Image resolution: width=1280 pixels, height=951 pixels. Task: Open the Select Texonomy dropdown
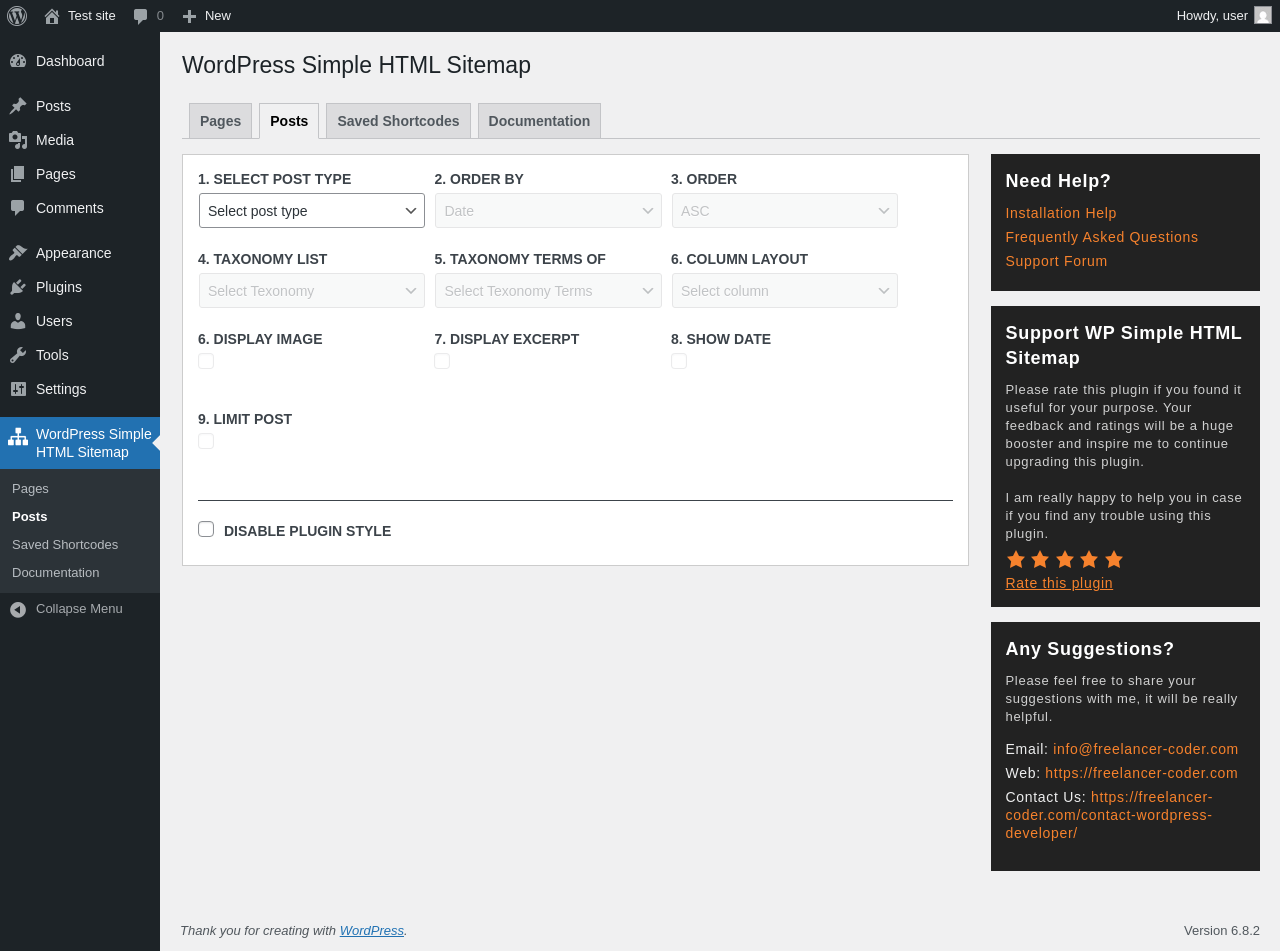(x=312, y=291)
